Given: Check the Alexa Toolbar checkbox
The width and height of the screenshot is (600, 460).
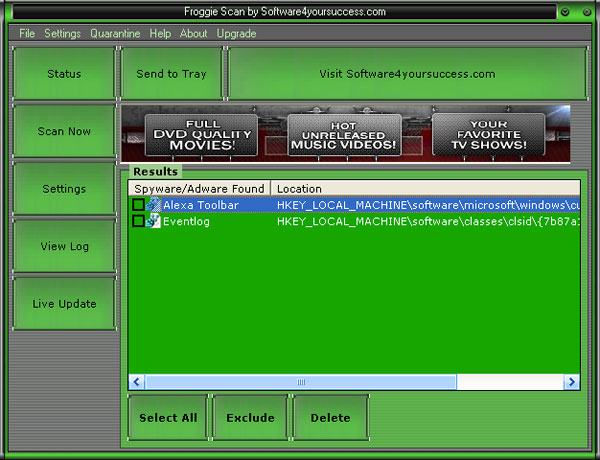Looking at the screenshot, I should 138,205.
